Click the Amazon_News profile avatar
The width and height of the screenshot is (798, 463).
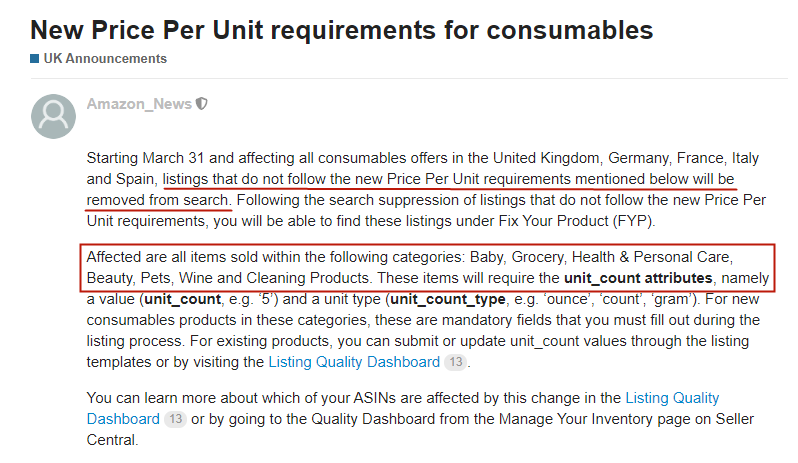[53, 116]
